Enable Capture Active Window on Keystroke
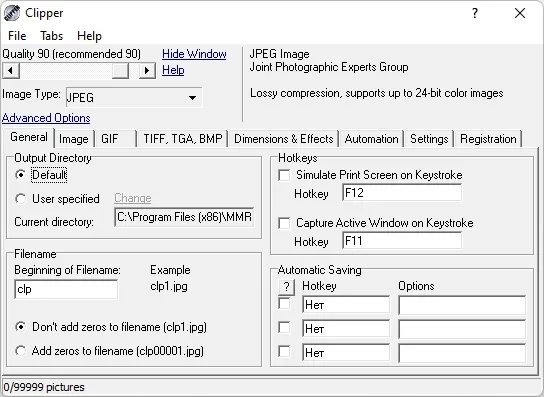This screenshot has width=544, height=397. click(x=284, y=223)
